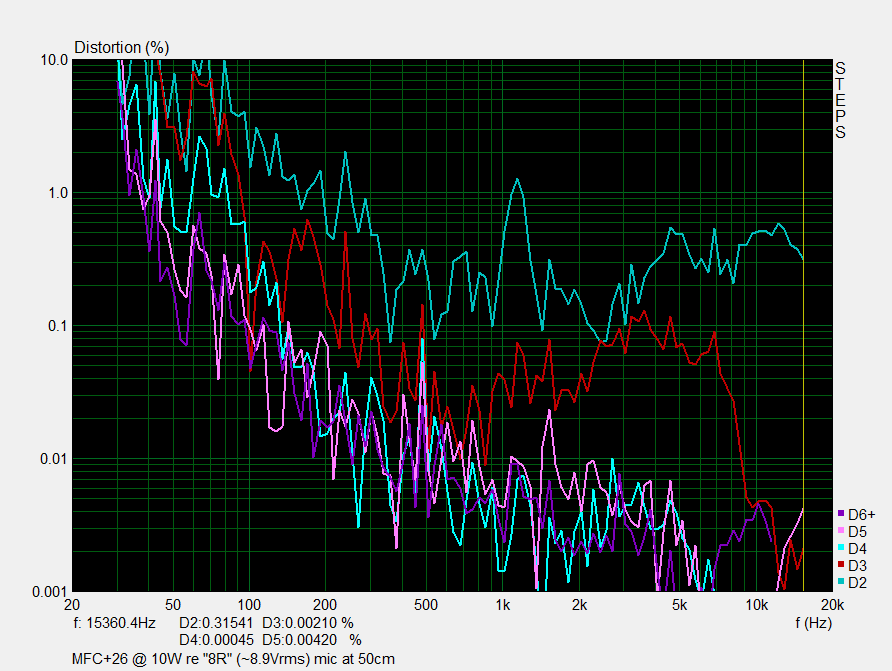Click the D3:0.00210 readout value
The image size is (892, 671).
[300, 623]
